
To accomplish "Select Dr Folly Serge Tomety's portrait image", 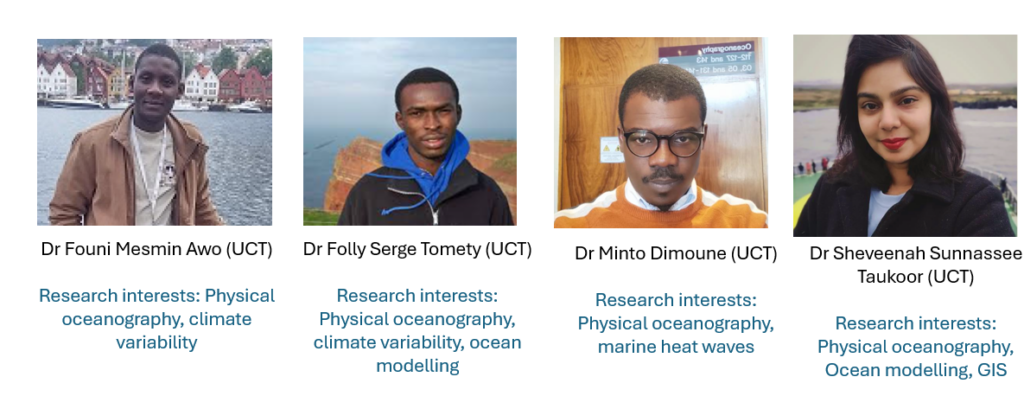I will click(409, 131).
